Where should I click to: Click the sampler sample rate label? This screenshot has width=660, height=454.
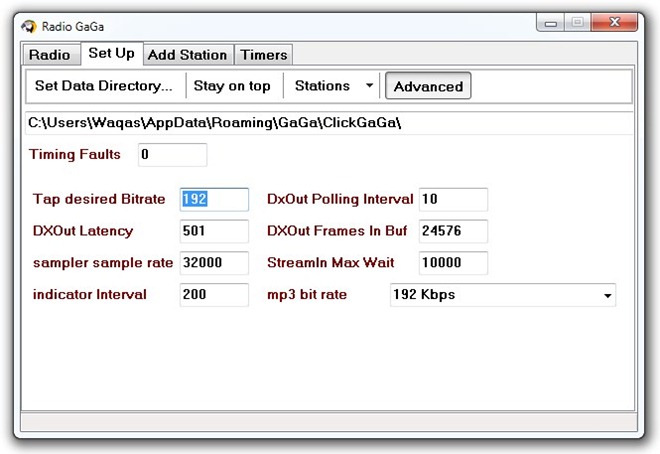pos(103,263)
